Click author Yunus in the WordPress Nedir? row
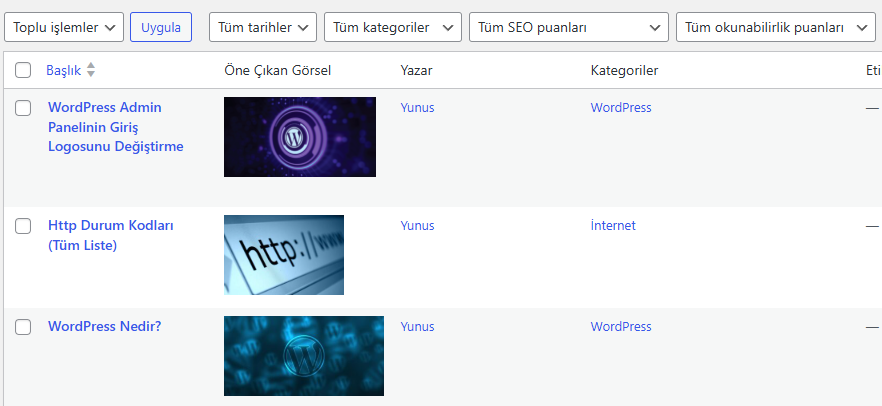This screenshot has height=406, width=882. coord(417,327)
